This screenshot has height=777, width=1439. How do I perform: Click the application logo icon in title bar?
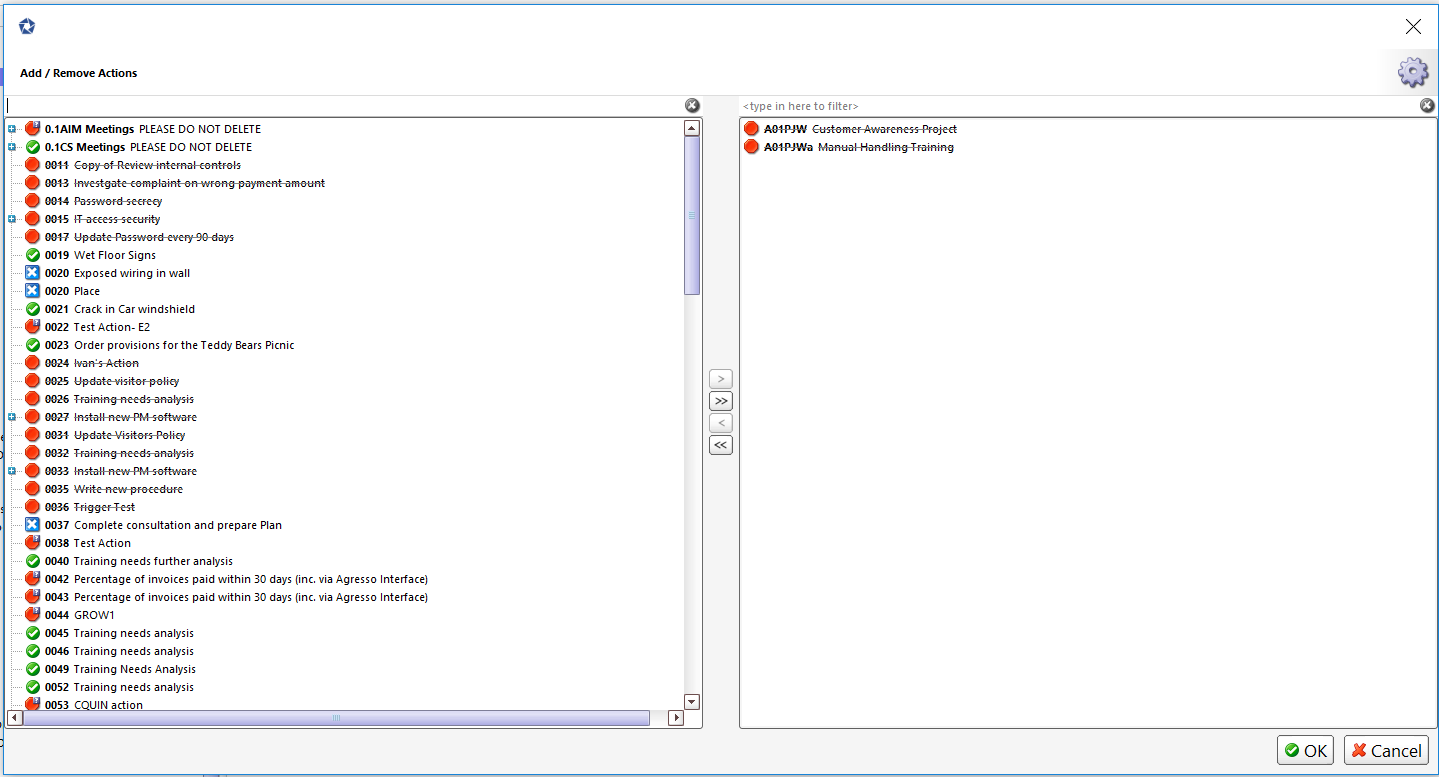point(27,27)
